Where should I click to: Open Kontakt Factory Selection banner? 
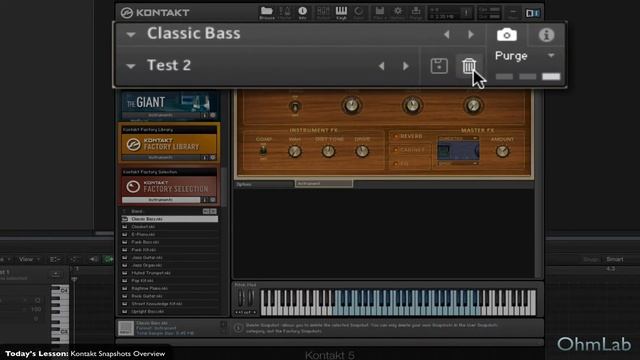coord(169,187)
